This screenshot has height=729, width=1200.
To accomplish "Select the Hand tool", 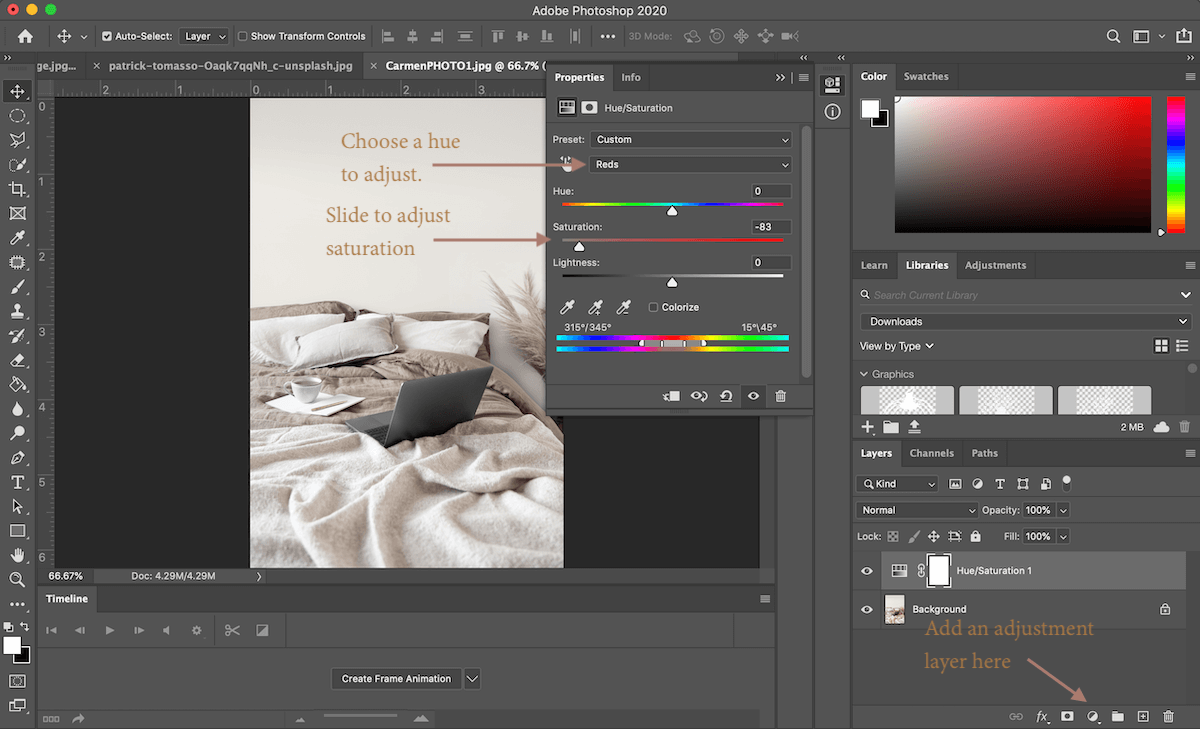I will (17, 555).
